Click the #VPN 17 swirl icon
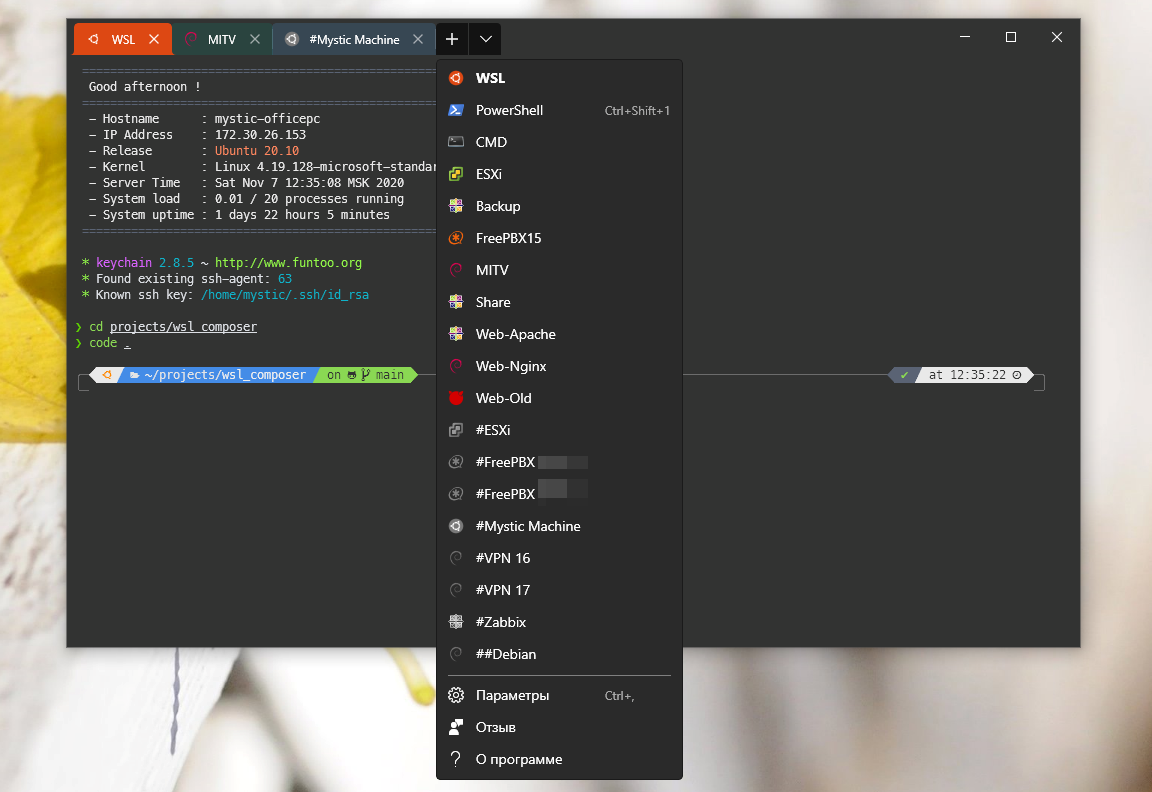Screen dimensions: 1152x792 [456, 590]
